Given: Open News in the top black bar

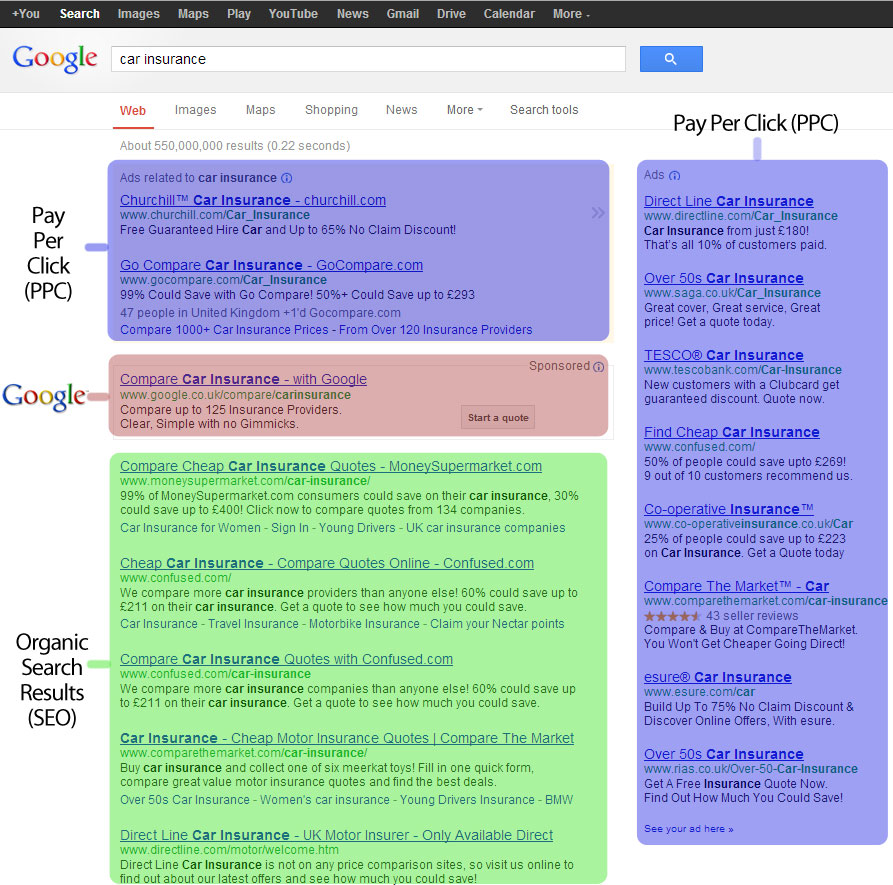Looking at the screenshot, I should pyautogui.click(x=353, y=14).
